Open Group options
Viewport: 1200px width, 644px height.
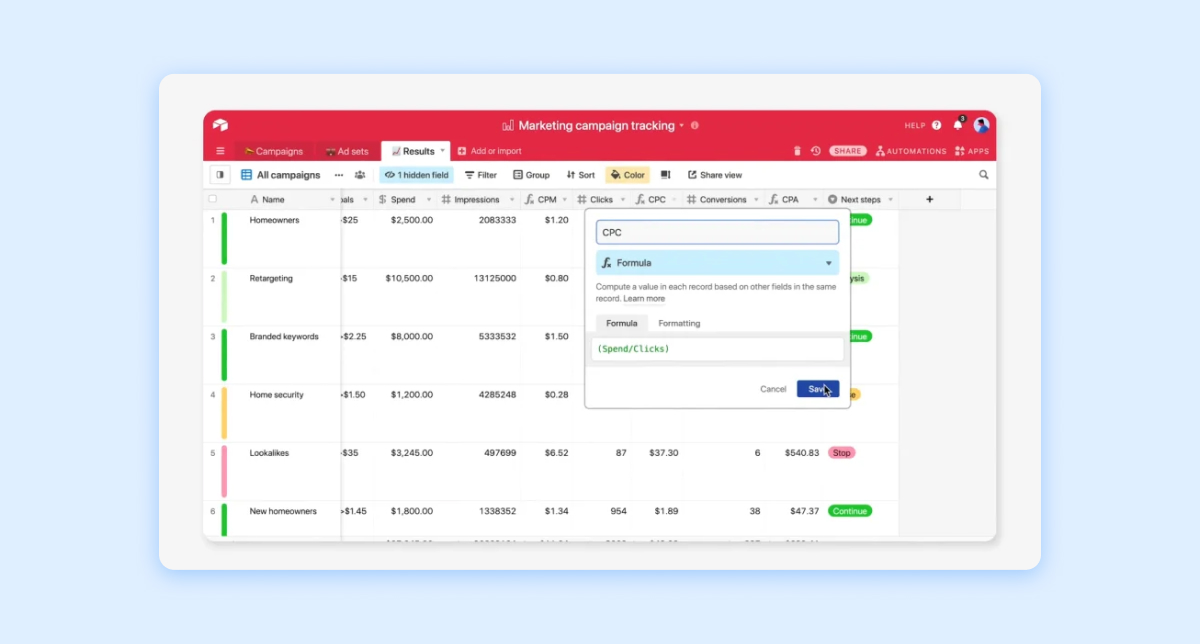pyautogui.click(x=531, y=175)
